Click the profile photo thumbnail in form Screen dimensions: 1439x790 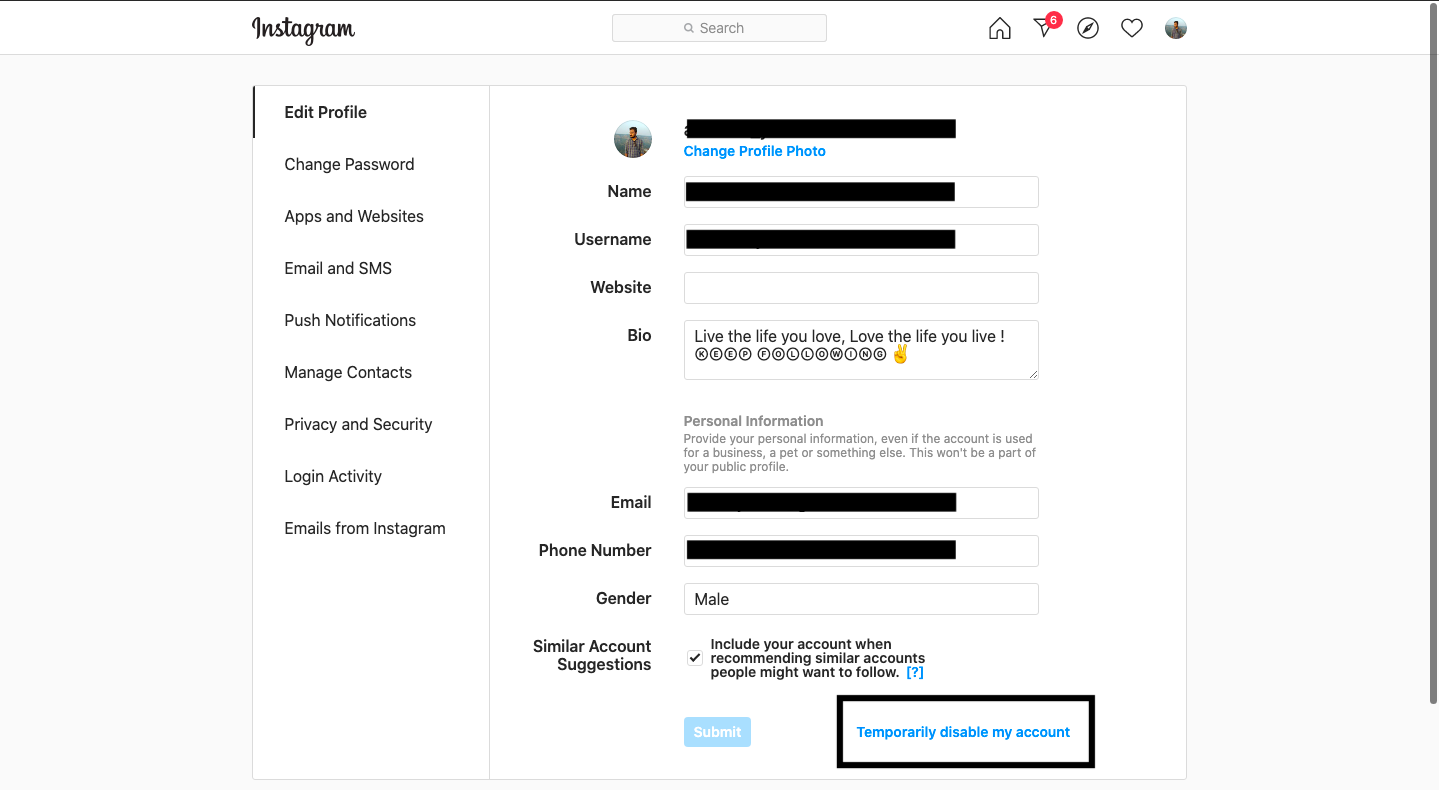click(633, 139)
